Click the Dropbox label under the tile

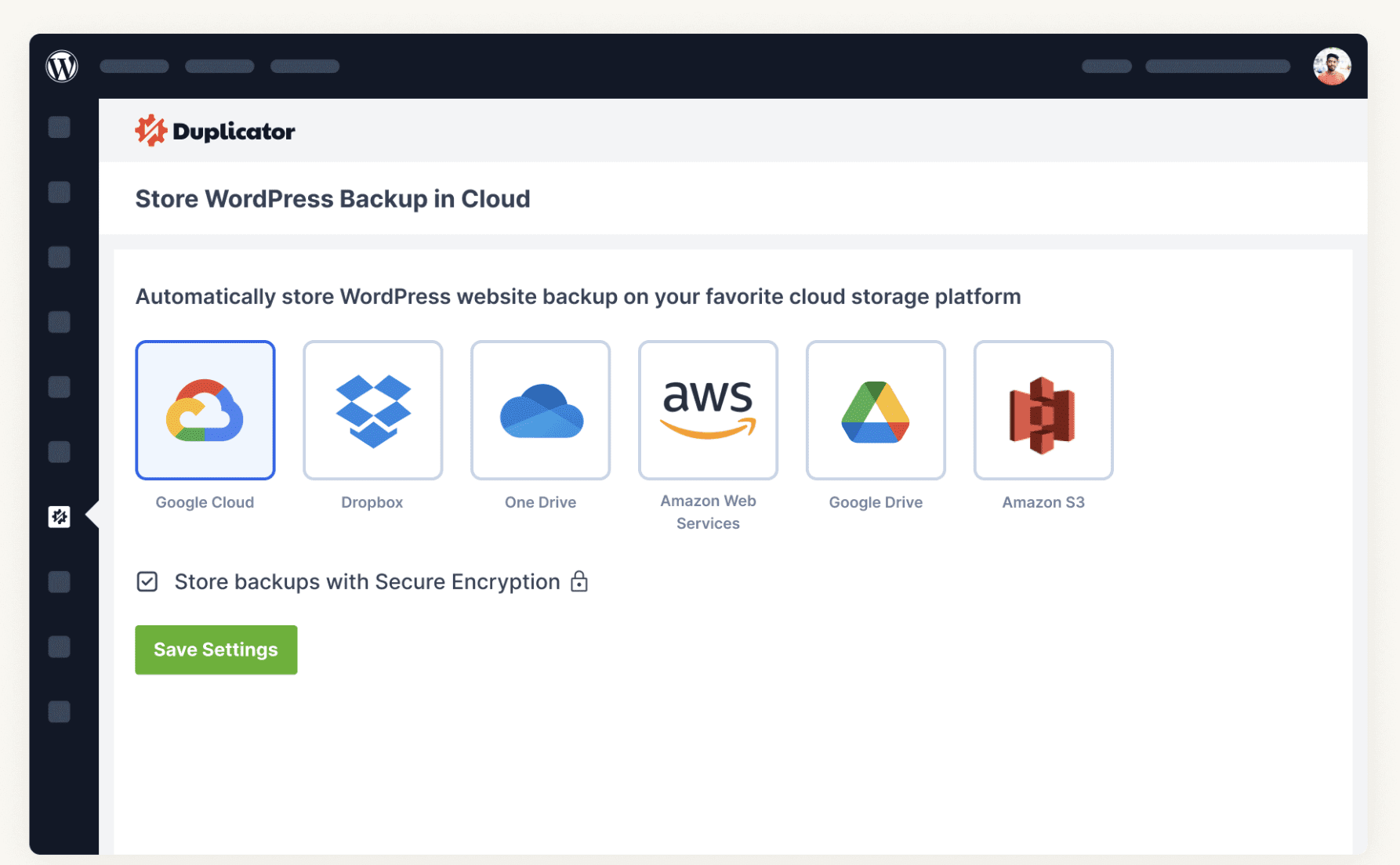pyautogui.click(x=372, y=502)
